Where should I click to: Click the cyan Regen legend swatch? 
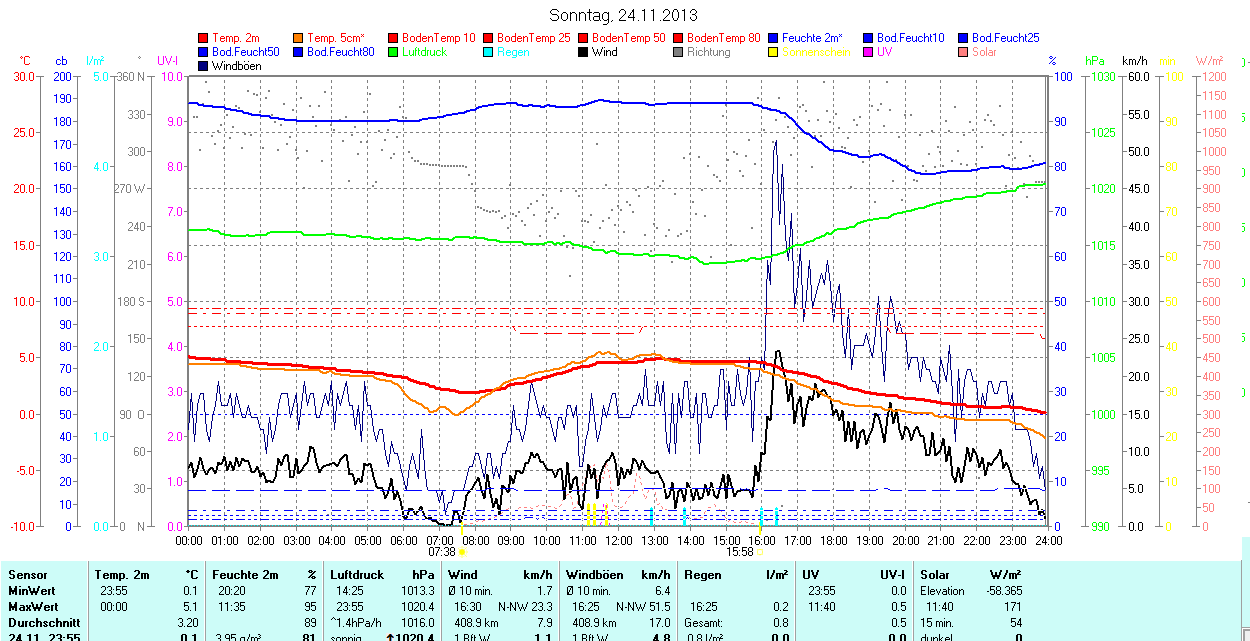point(488,52)
